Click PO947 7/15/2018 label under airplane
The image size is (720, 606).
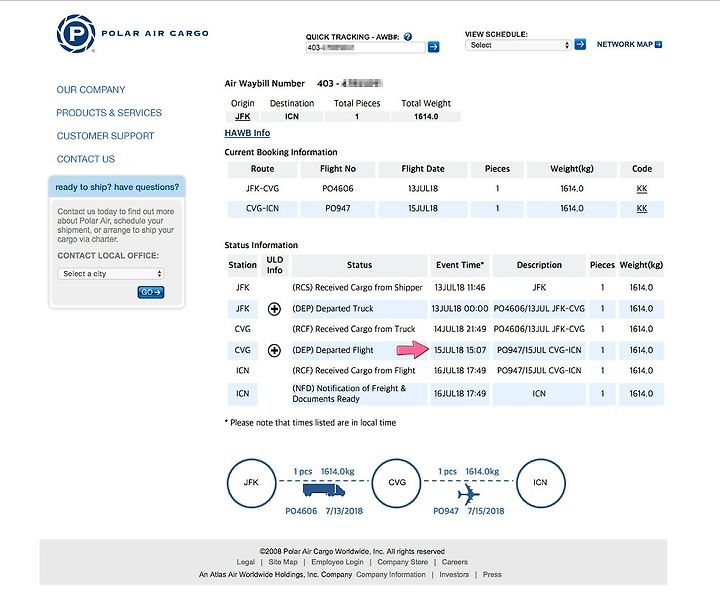[468, 511]
